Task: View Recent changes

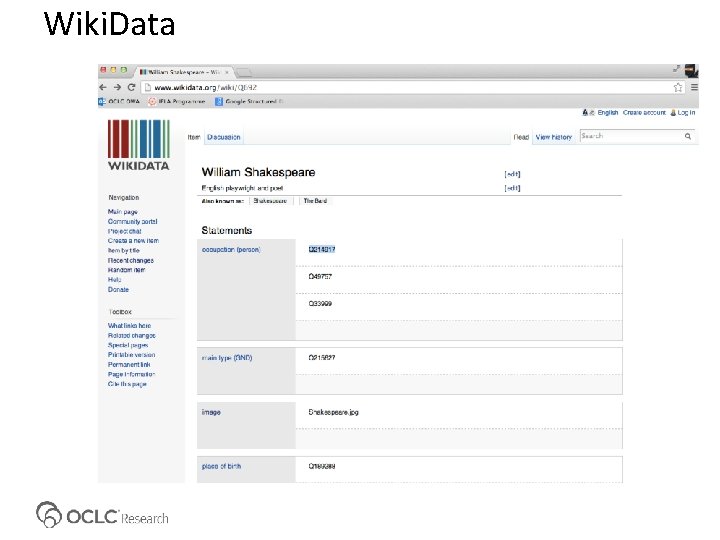Action: point(131,260)
